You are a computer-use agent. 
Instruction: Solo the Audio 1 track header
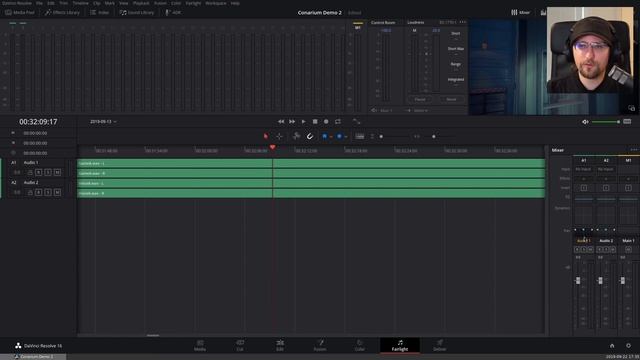48,172
